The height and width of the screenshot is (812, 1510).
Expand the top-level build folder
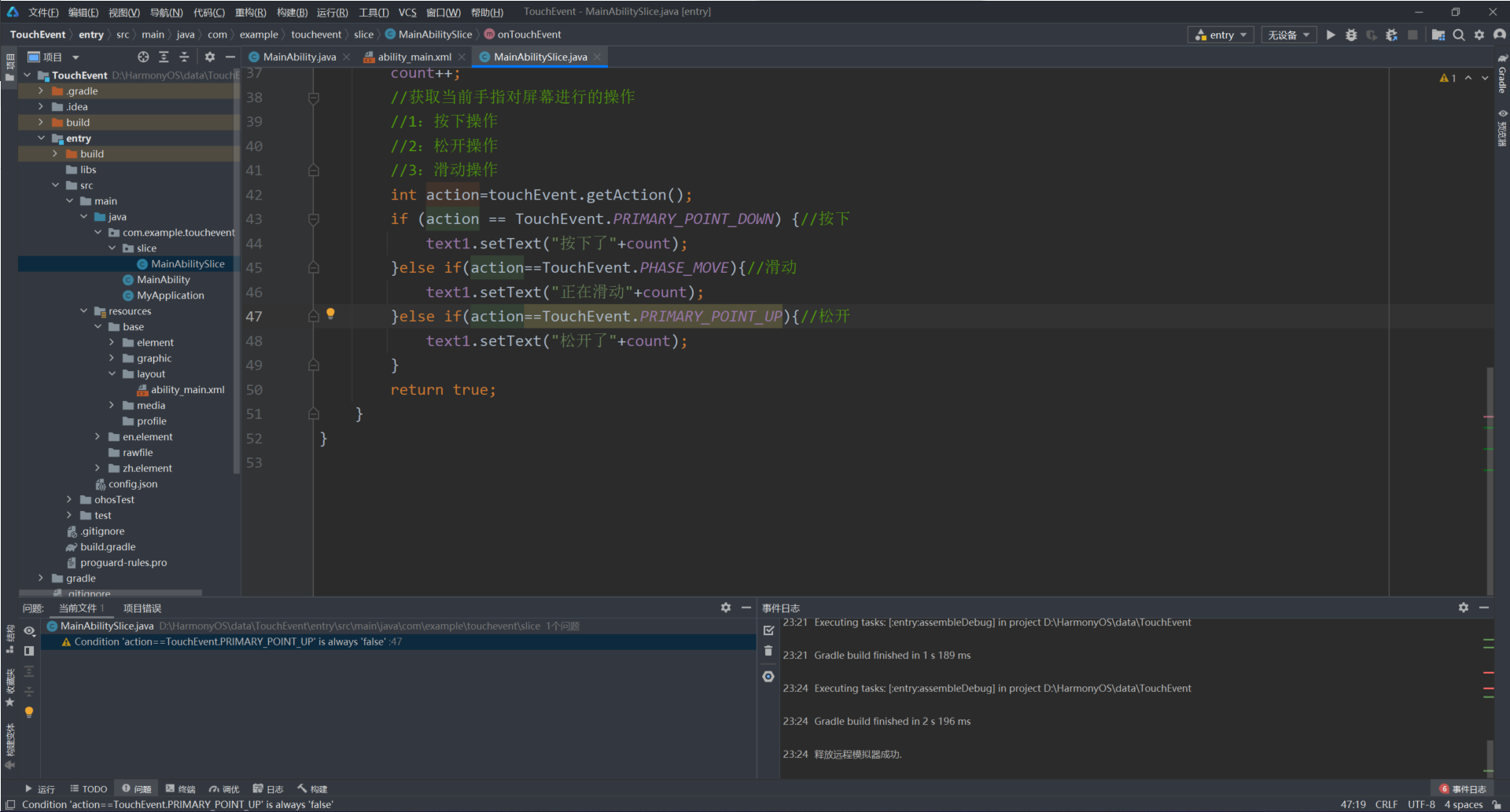41,123
